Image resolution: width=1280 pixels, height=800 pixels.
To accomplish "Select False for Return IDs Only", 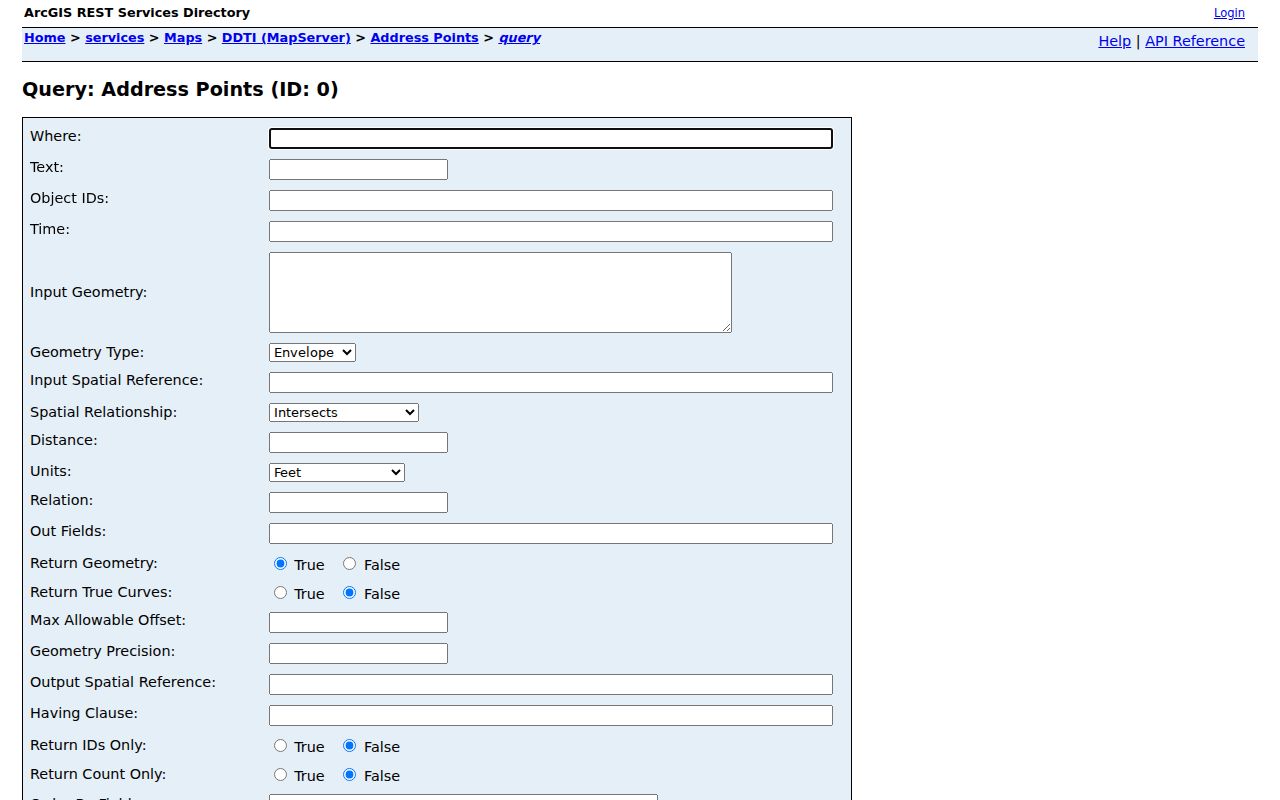I will click(349, 746).
